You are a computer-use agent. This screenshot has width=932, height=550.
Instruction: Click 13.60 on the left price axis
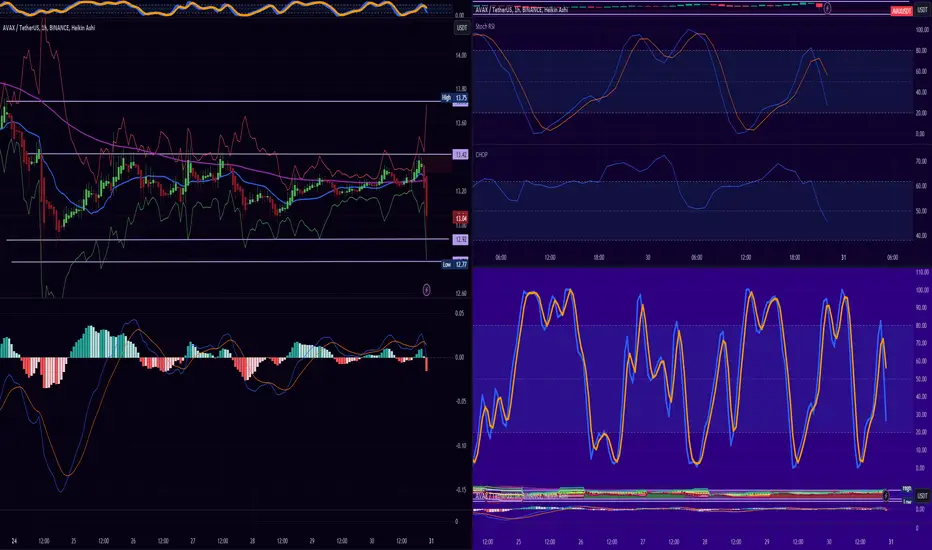(461, 123)
